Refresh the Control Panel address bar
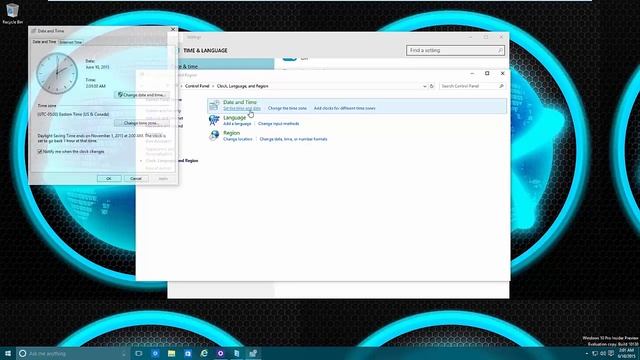The image size is (640, 360). click(x=431, y=86)
